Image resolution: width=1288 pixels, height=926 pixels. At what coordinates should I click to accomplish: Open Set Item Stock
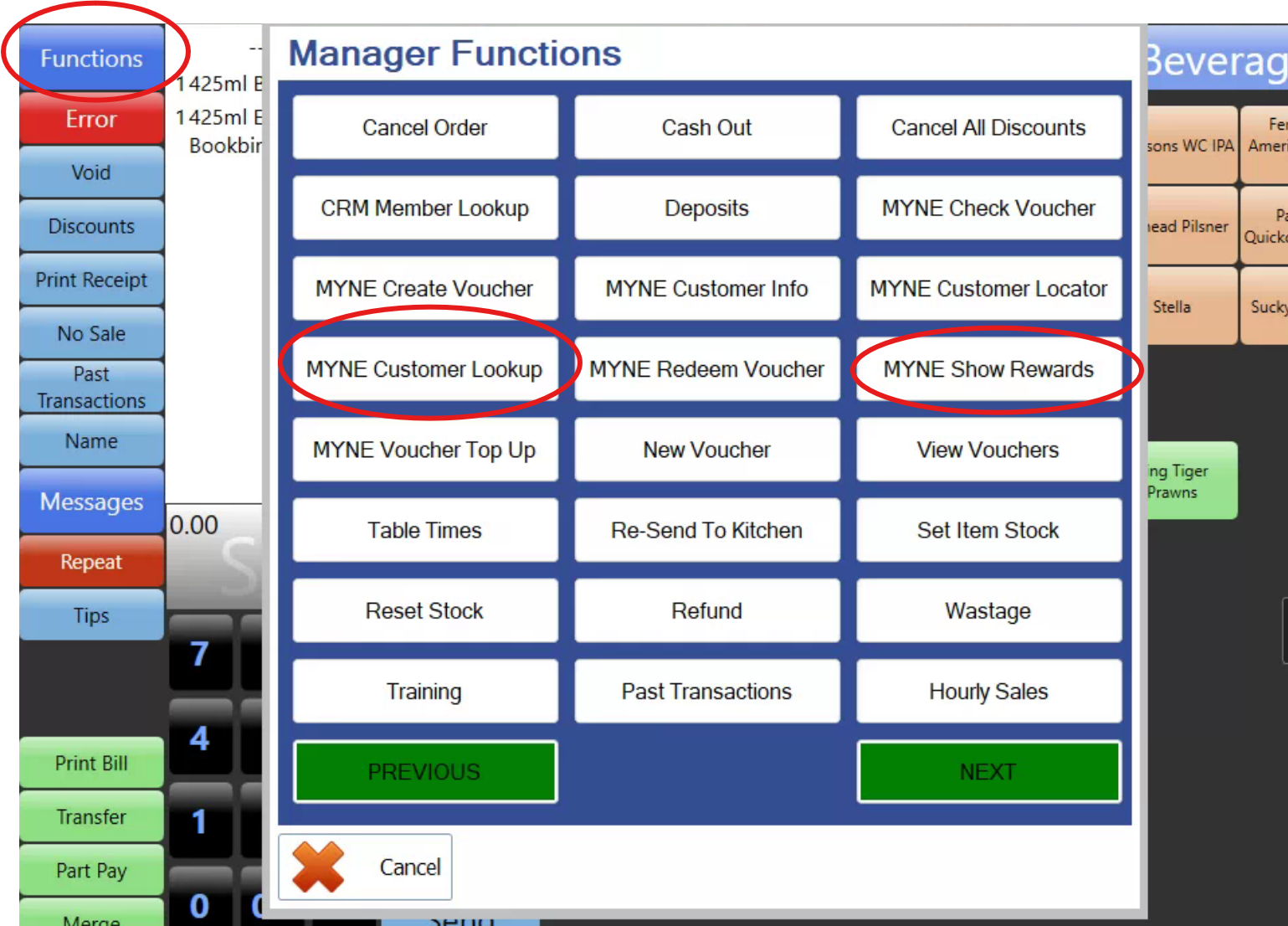988,530
